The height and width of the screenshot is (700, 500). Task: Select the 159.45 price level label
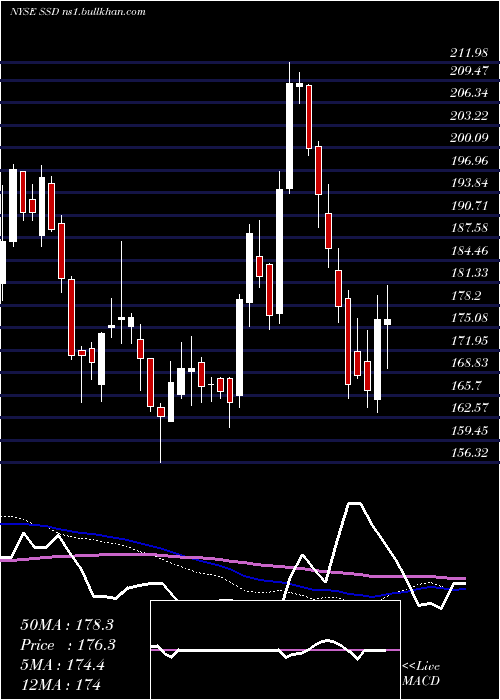tap(470, 430)
